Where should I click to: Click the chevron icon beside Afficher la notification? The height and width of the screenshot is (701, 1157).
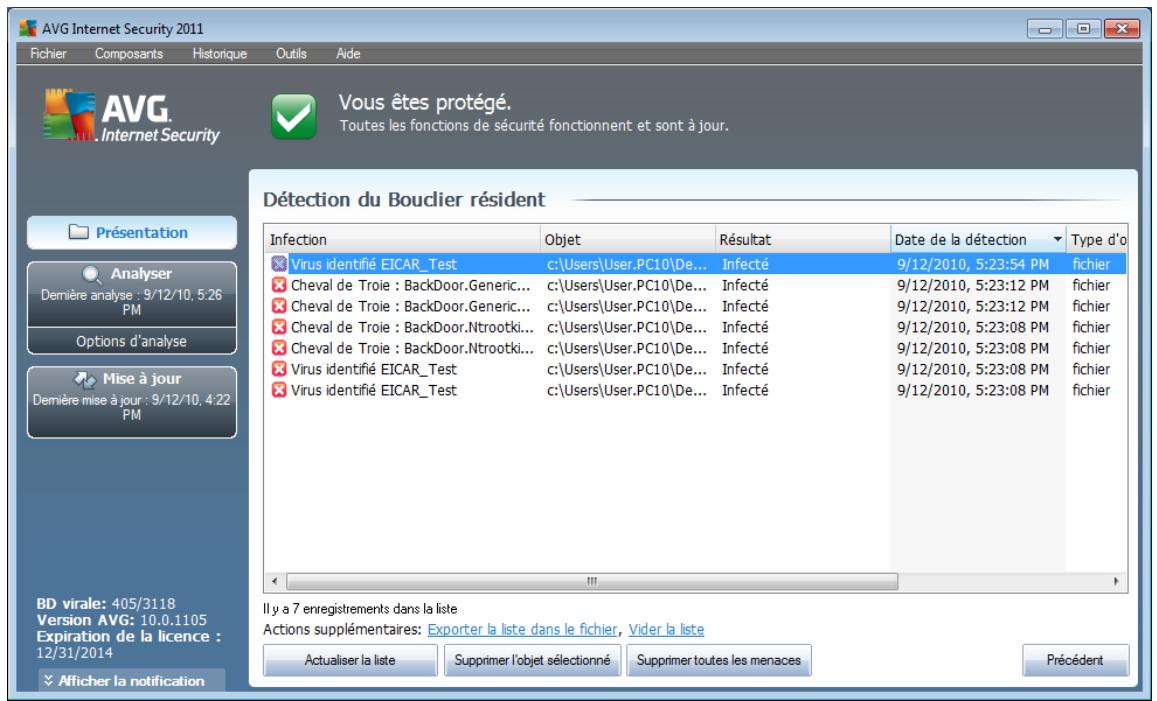48,680
